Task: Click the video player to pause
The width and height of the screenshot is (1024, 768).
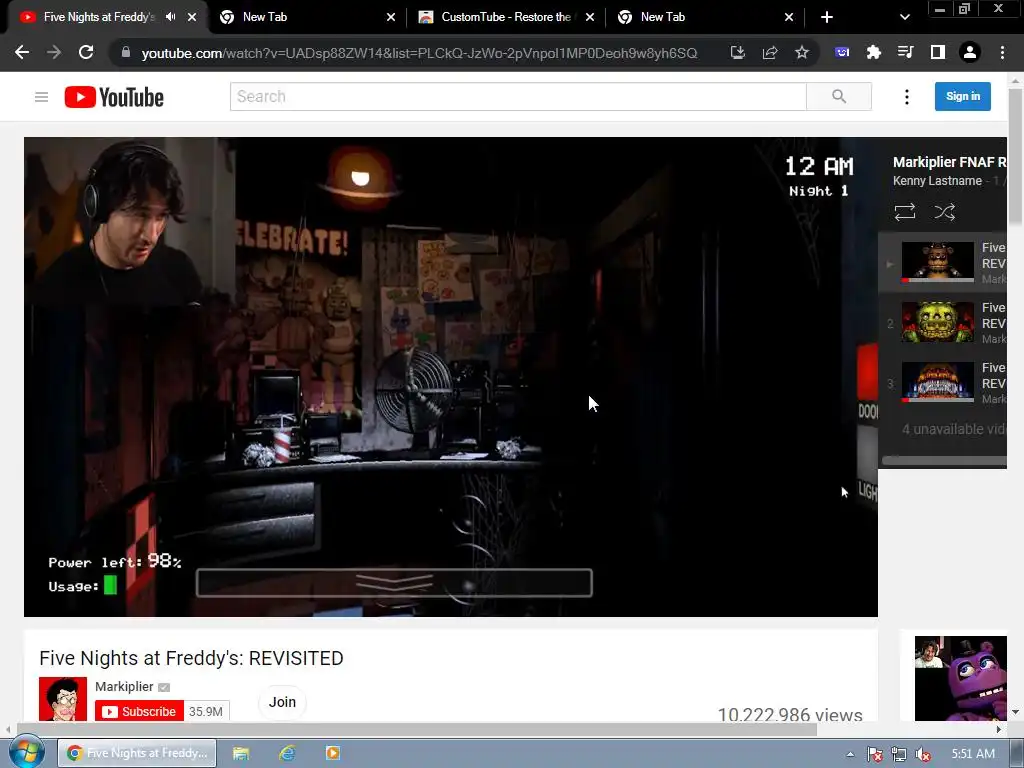Action: [x=451, y=377]
